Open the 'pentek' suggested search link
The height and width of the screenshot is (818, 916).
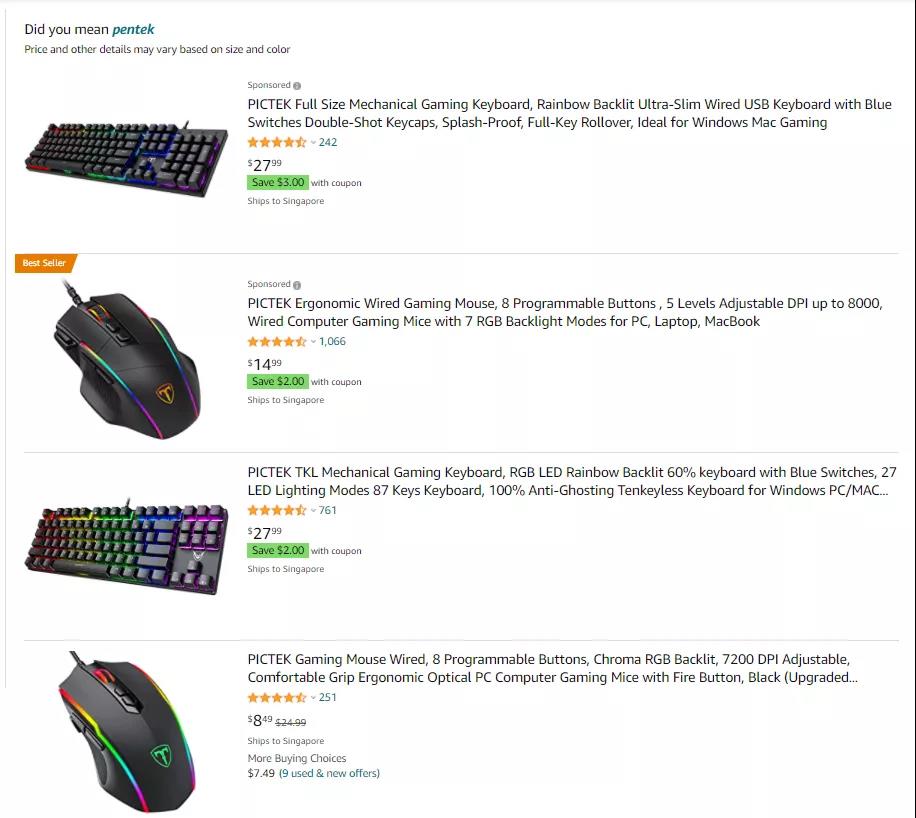coord(133,30)
